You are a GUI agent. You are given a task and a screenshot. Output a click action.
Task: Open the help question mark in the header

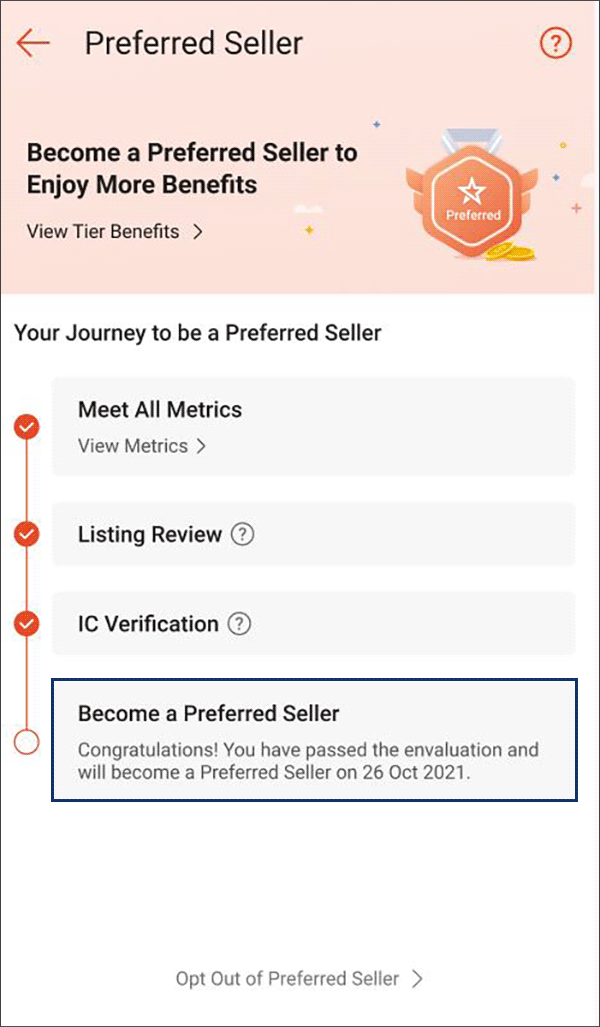click(556, 43)
